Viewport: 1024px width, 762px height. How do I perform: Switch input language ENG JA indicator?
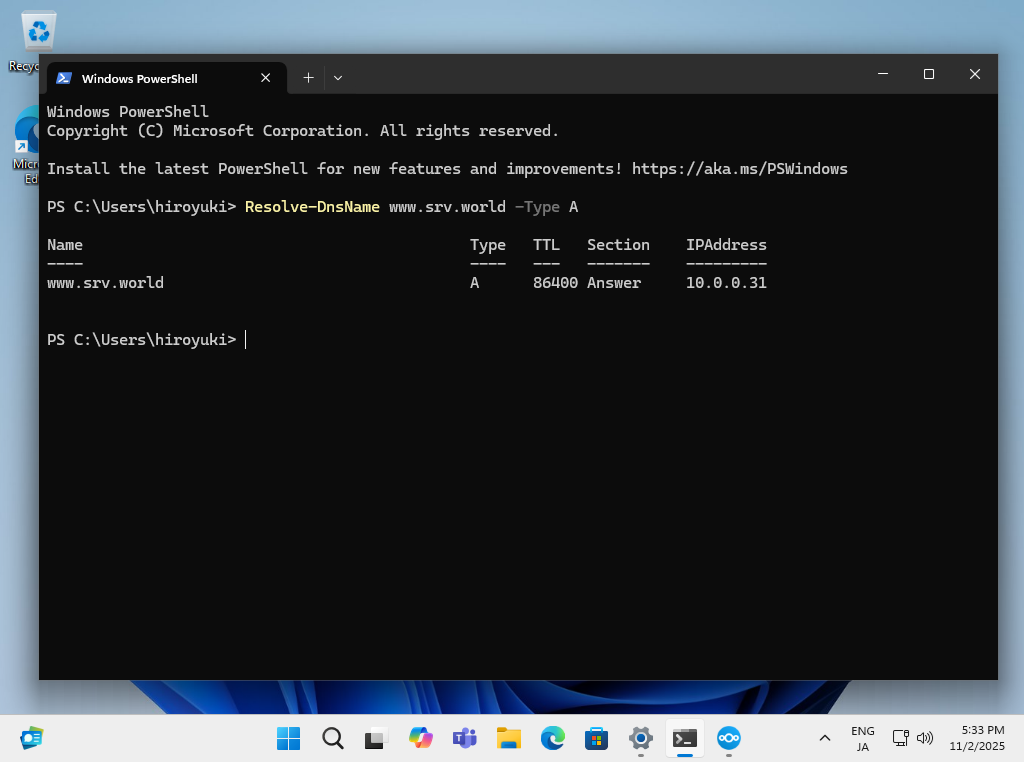(862, 738)
